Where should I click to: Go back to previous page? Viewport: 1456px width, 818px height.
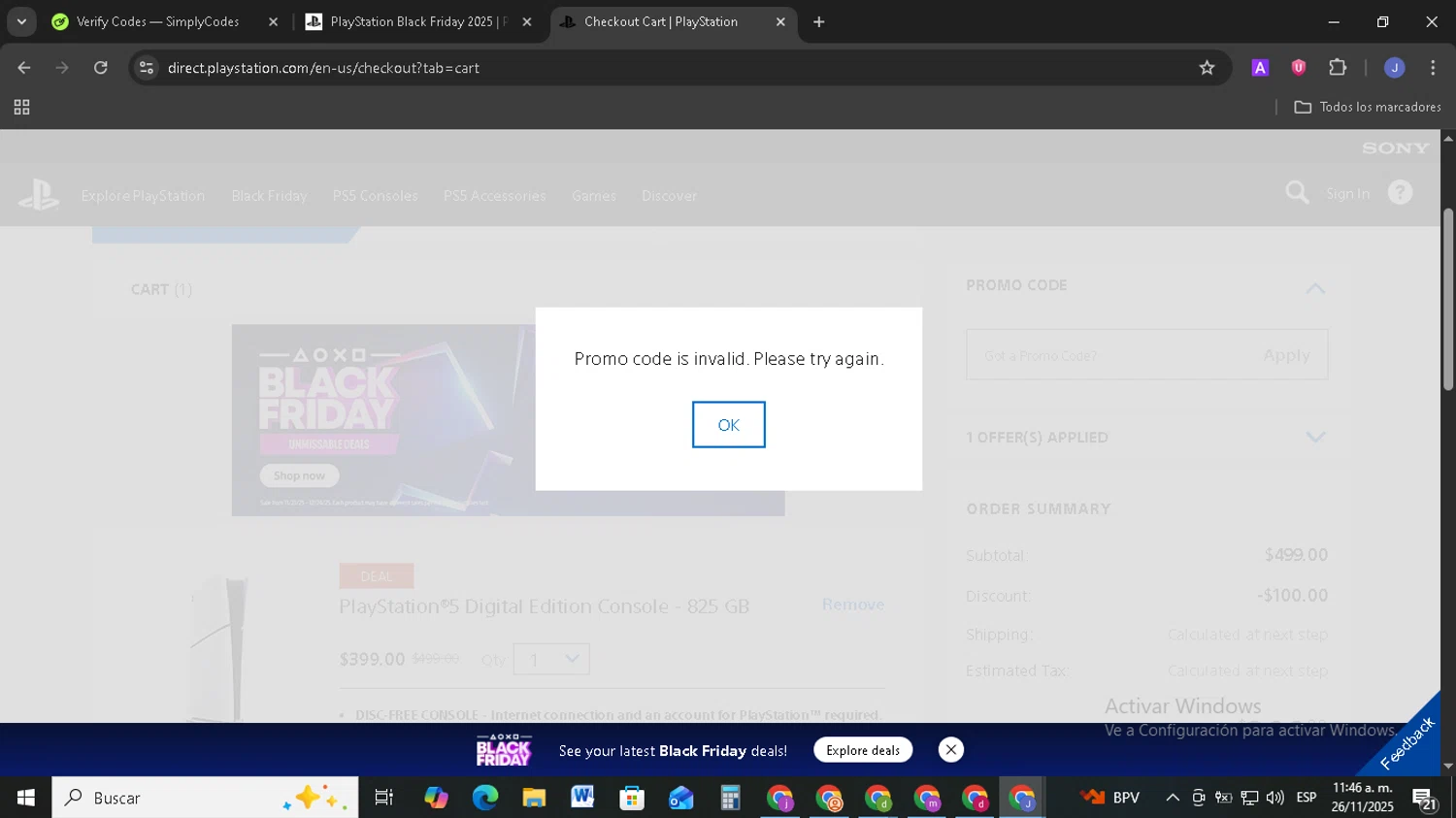pyautogui.click(x=24, y=68)
